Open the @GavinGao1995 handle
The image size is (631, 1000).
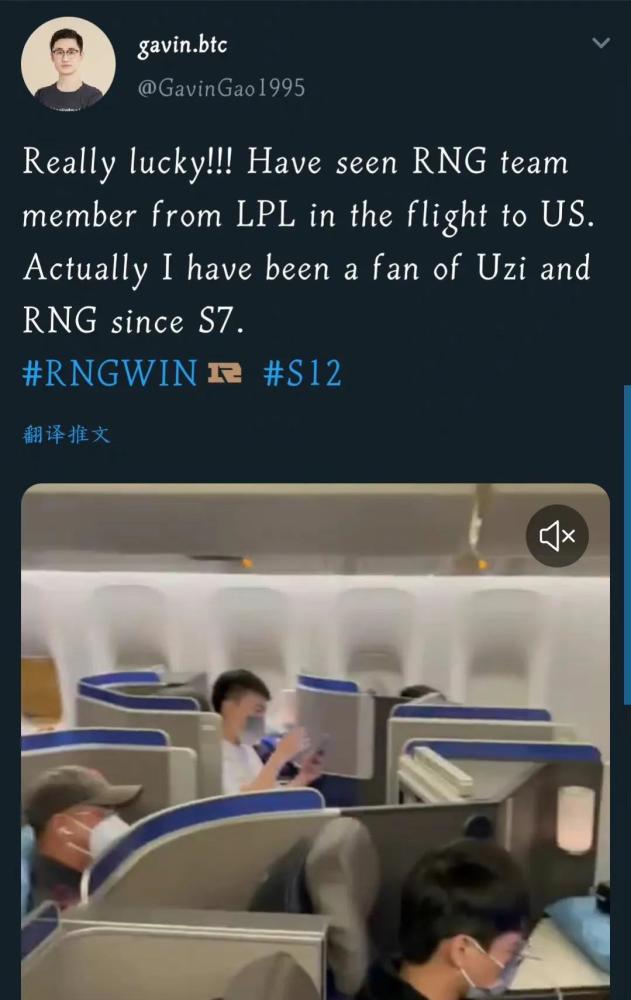pyautogui.click(x=221, y=87)
